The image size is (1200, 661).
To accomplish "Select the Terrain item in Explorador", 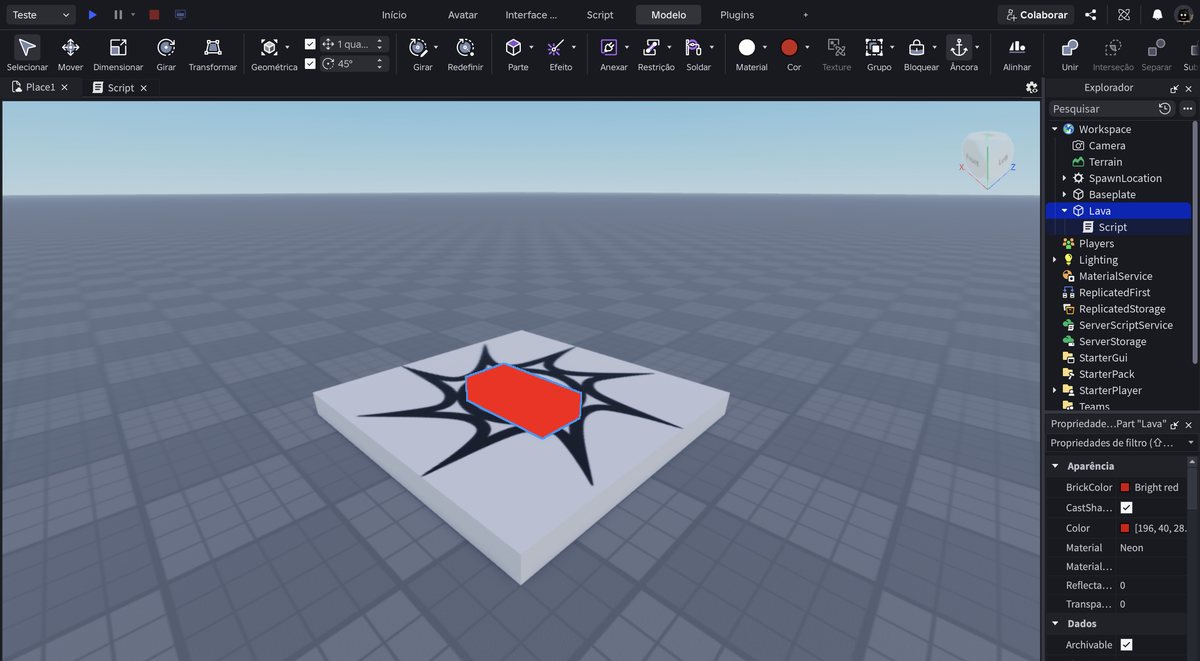I will tap(1105, 162).
